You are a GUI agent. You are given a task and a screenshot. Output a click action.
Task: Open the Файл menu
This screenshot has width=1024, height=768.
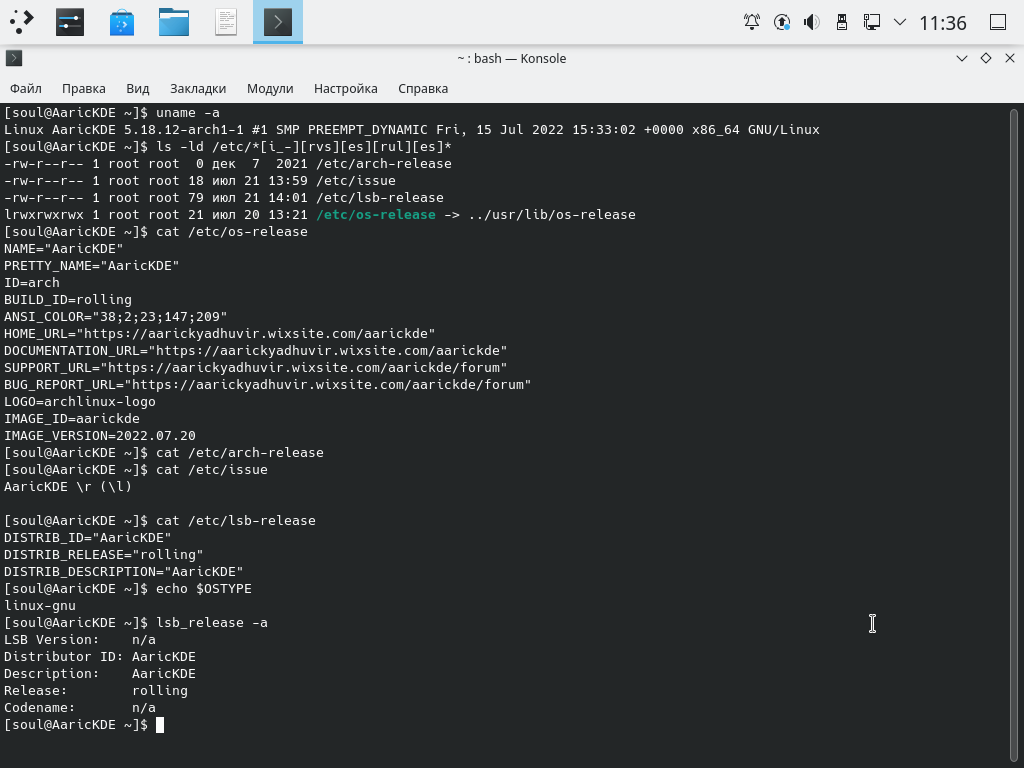(x=26, y=88)
